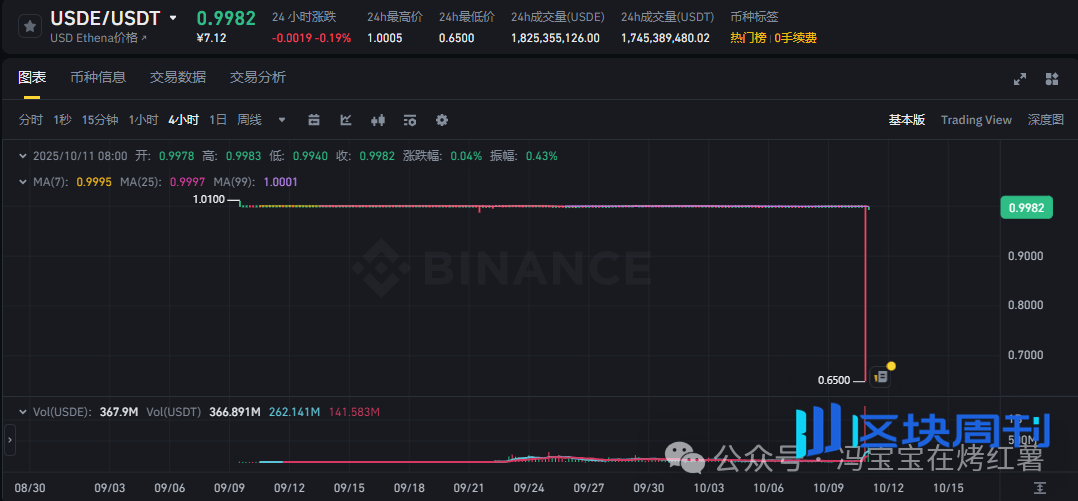Click the chart display settings list icon
This screenshot has height=501, width=1078.
coord(410,120)
